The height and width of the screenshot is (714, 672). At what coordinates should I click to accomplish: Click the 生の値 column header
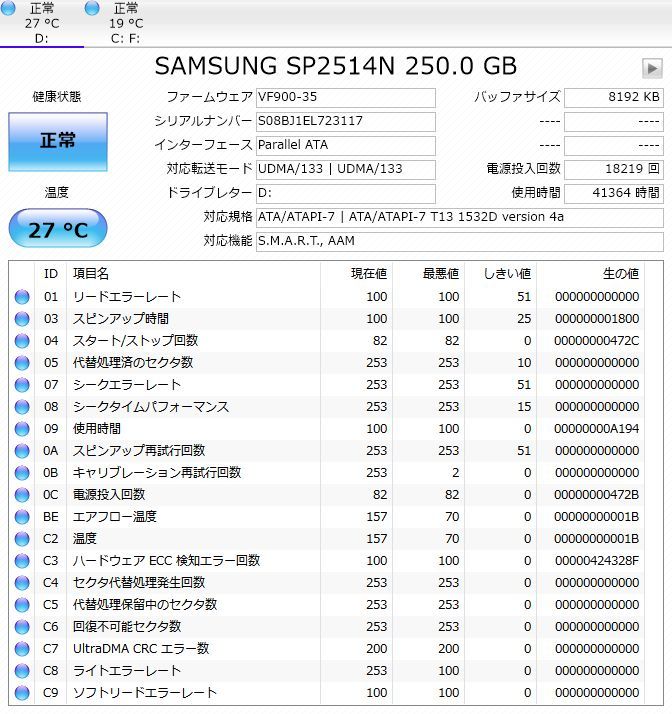[x=591, y=274]
